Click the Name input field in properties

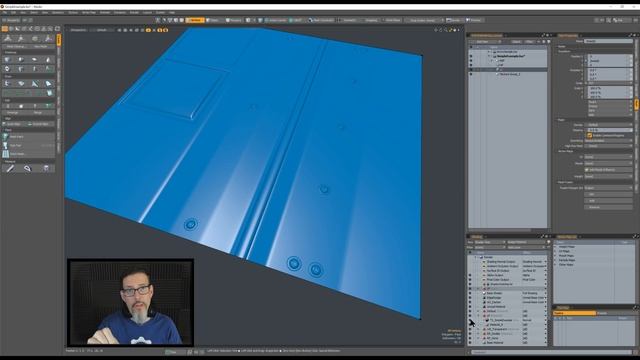coord(608,41)
